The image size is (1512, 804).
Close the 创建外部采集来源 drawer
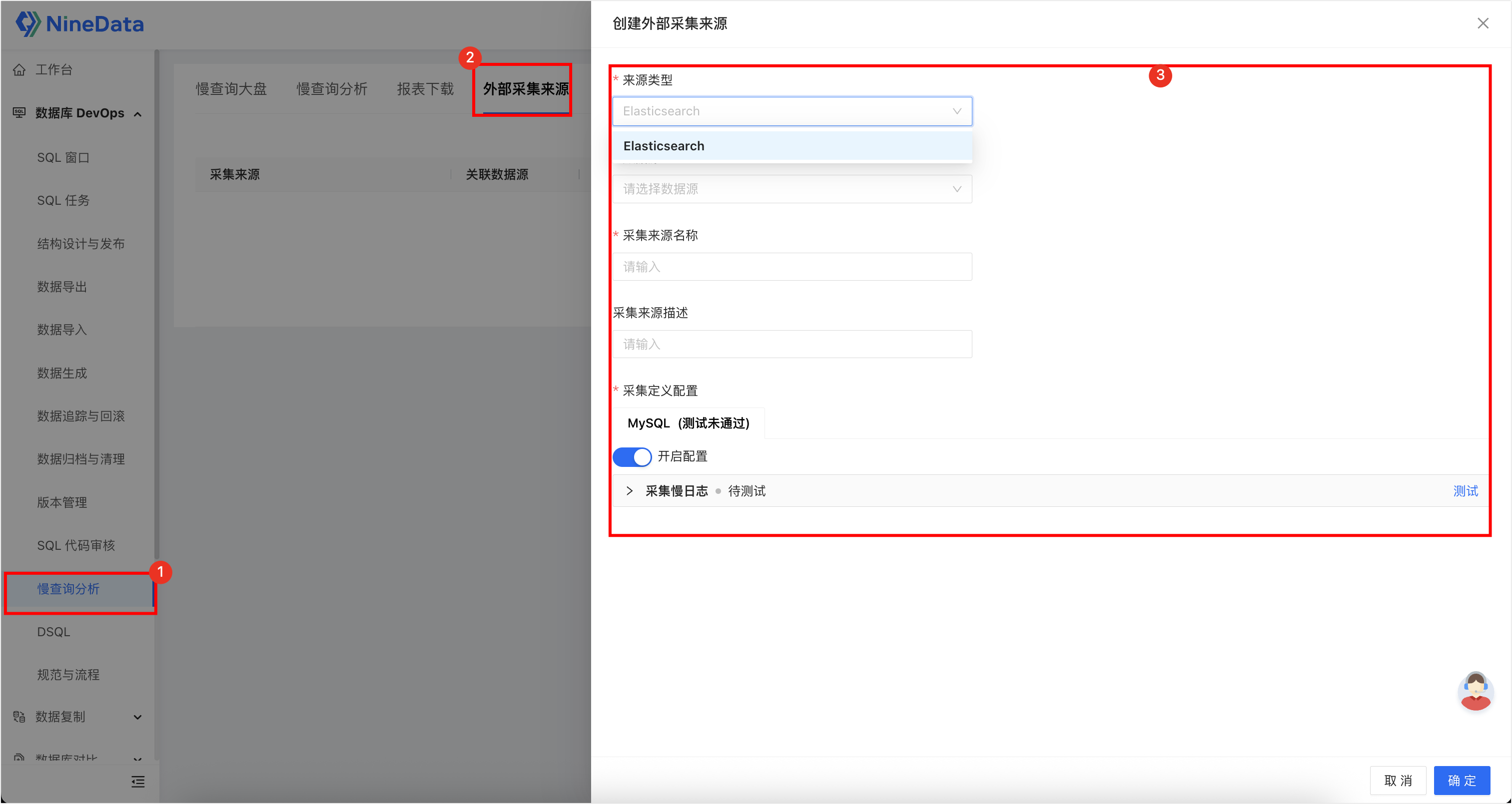(1483, 23)
